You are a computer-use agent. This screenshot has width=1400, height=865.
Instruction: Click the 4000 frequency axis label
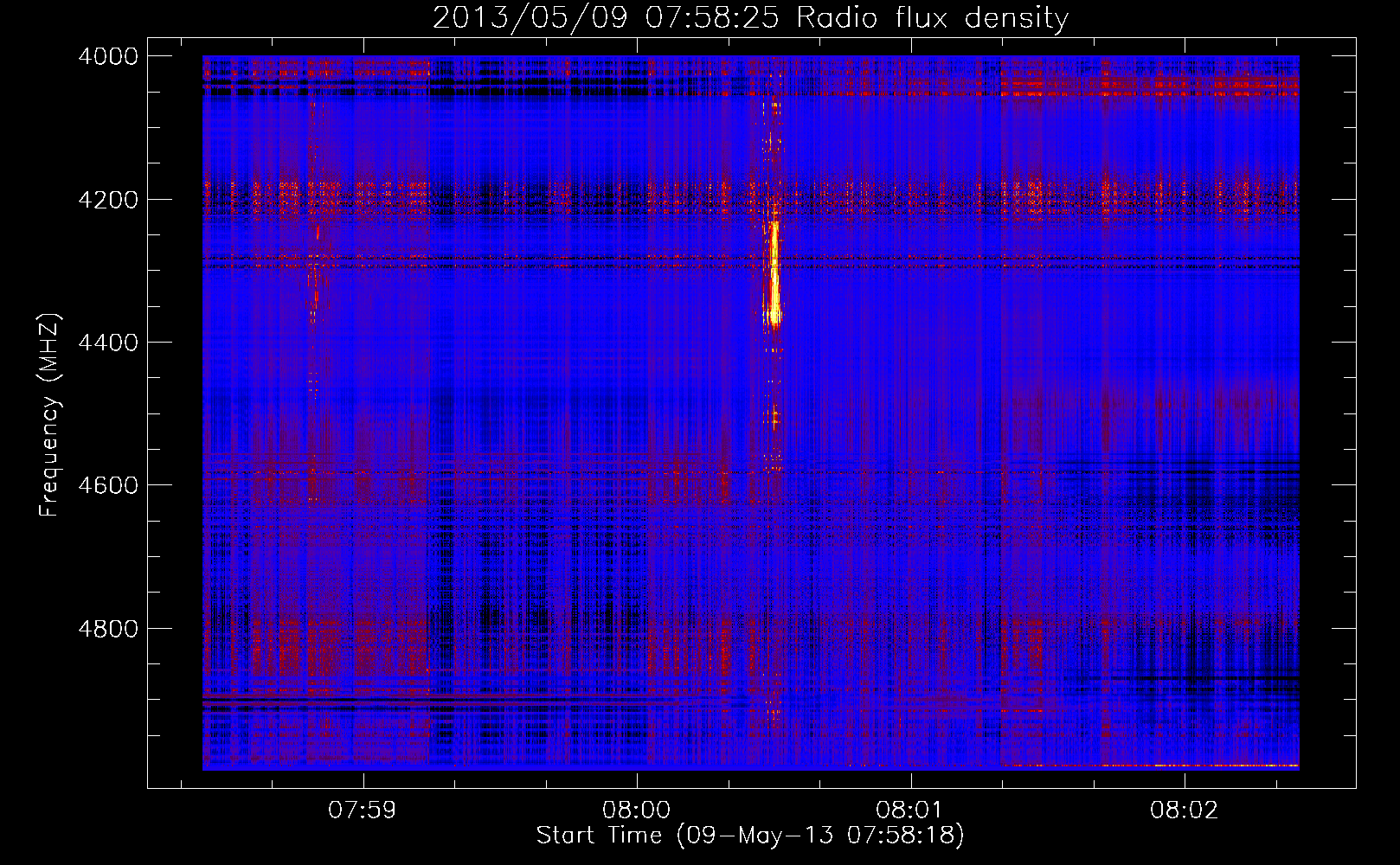[108, 56]
